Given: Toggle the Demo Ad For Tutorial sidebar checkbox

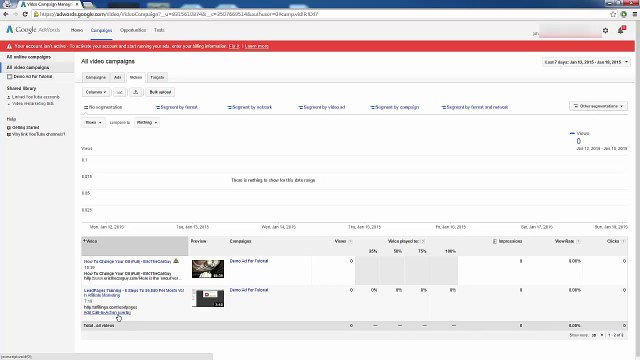Looking at the screenshot, I should click(9, 77).
